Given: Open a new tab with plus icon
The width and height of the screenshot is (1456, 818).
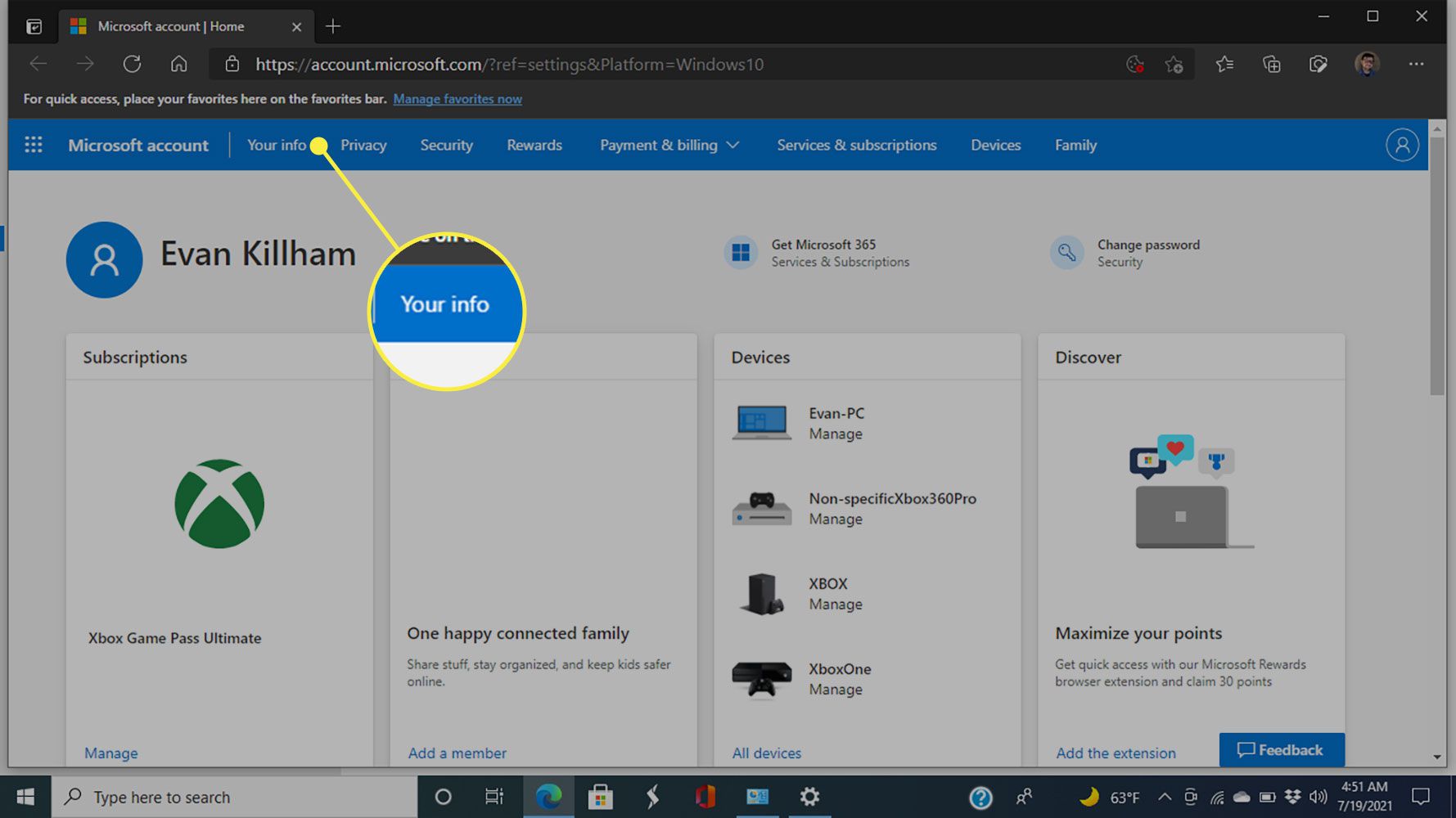Looking at the screenshot, I should point(332,26).
